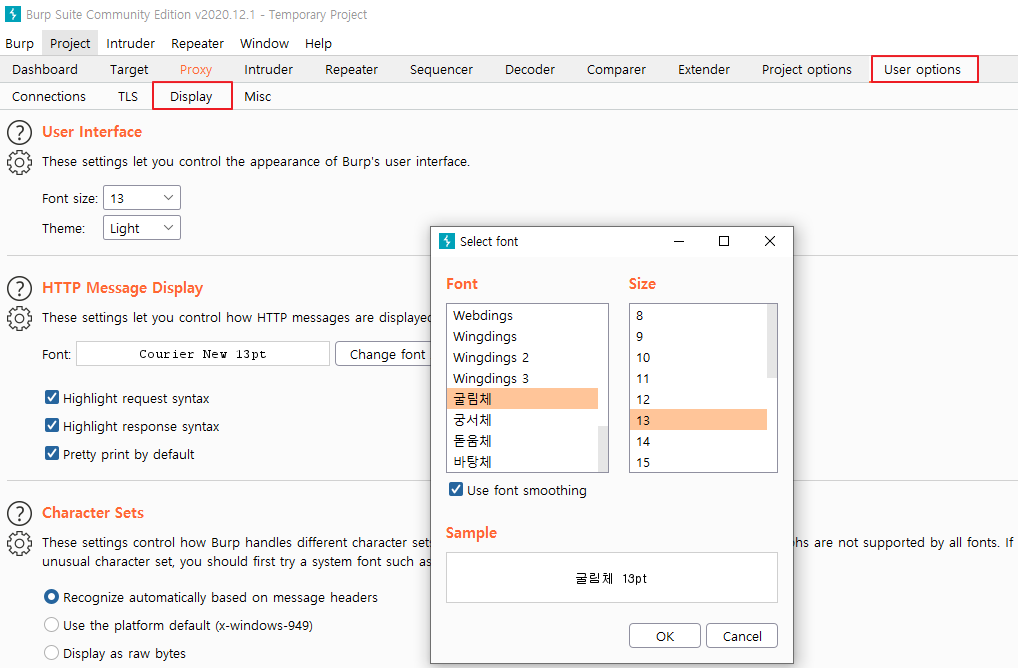Switch to the Proxy tab

pos(196,69)
